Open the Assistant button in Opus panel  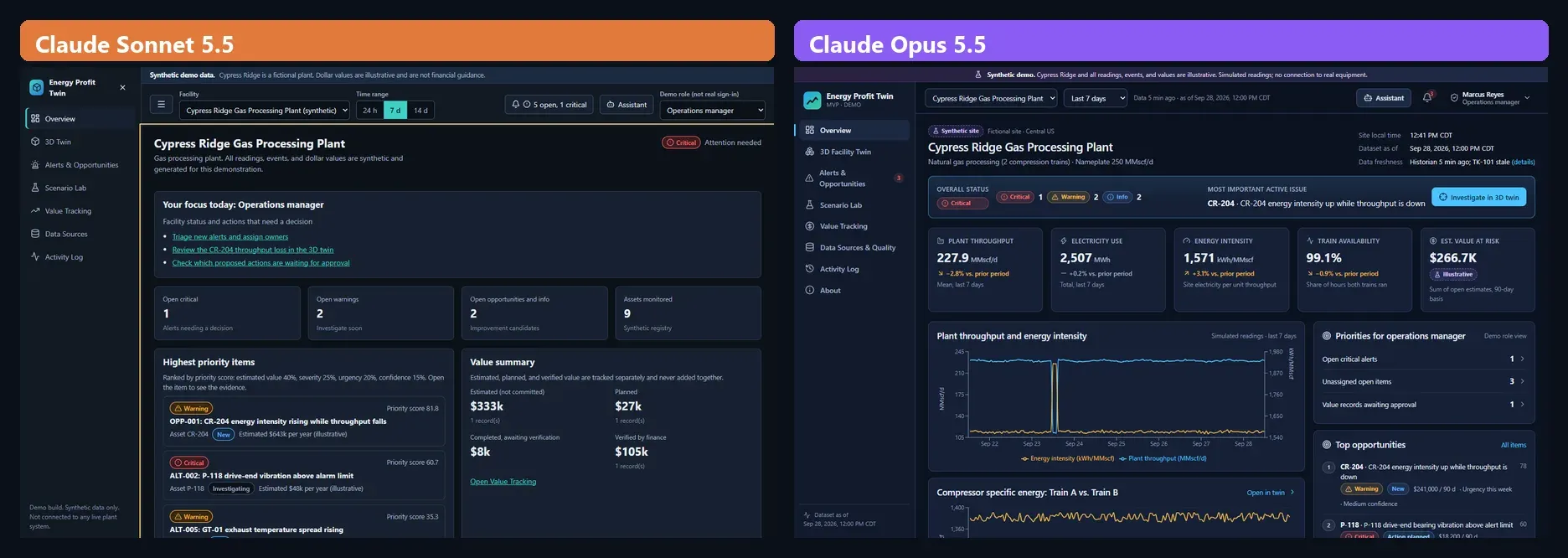click(1384, 98)
